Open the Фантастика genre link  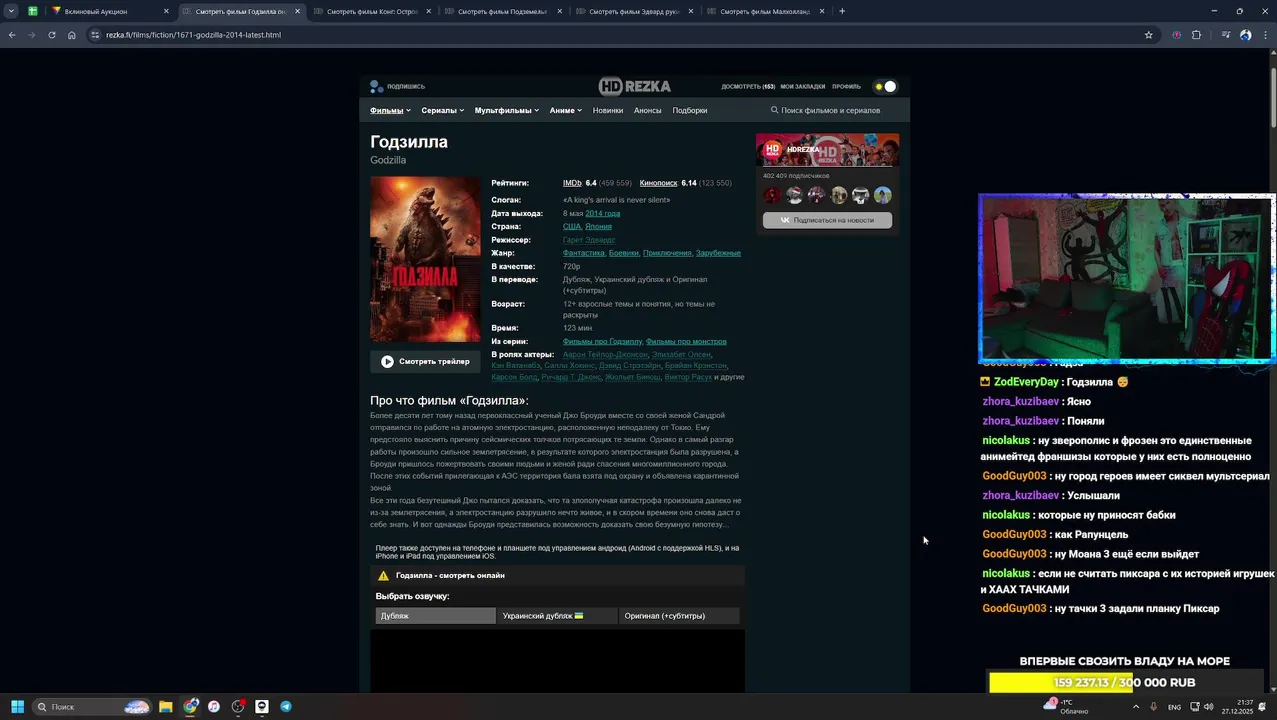click(x=583, y=253)
